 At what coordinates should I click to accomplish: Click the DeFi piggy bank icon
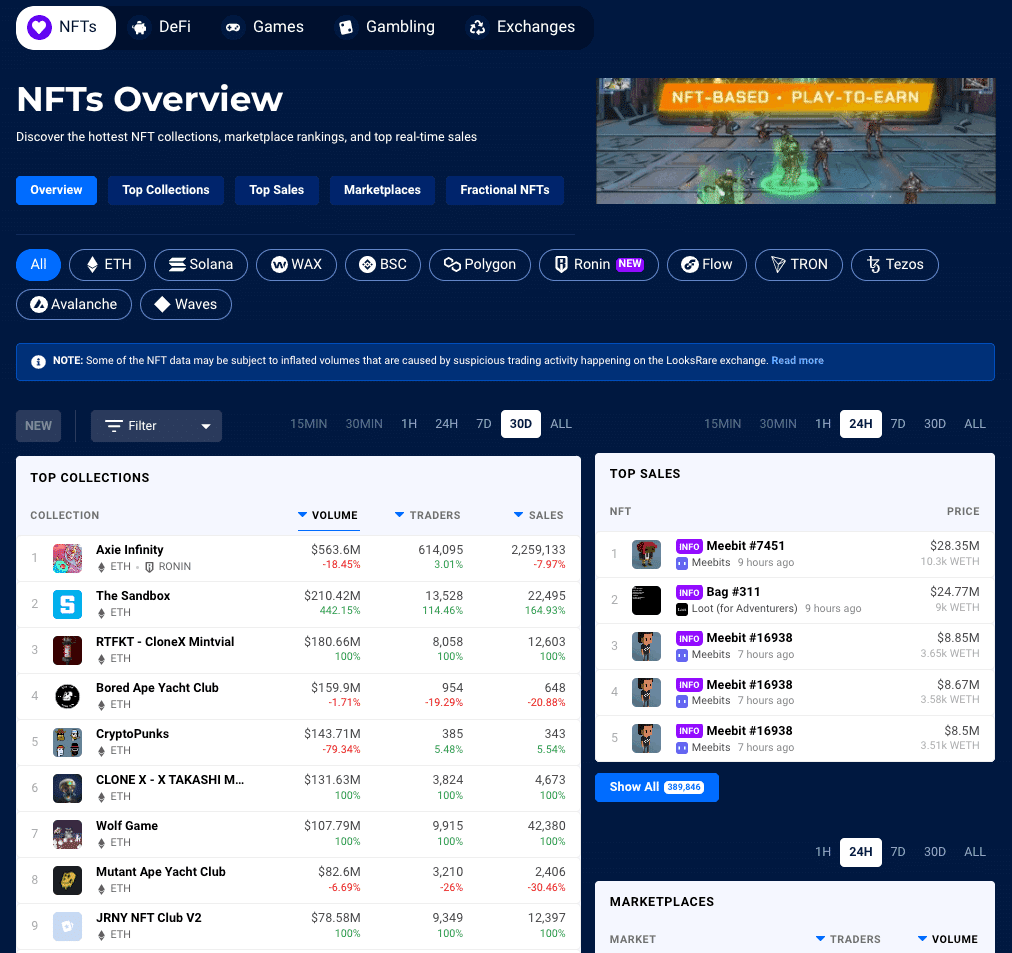pos(139,27)
